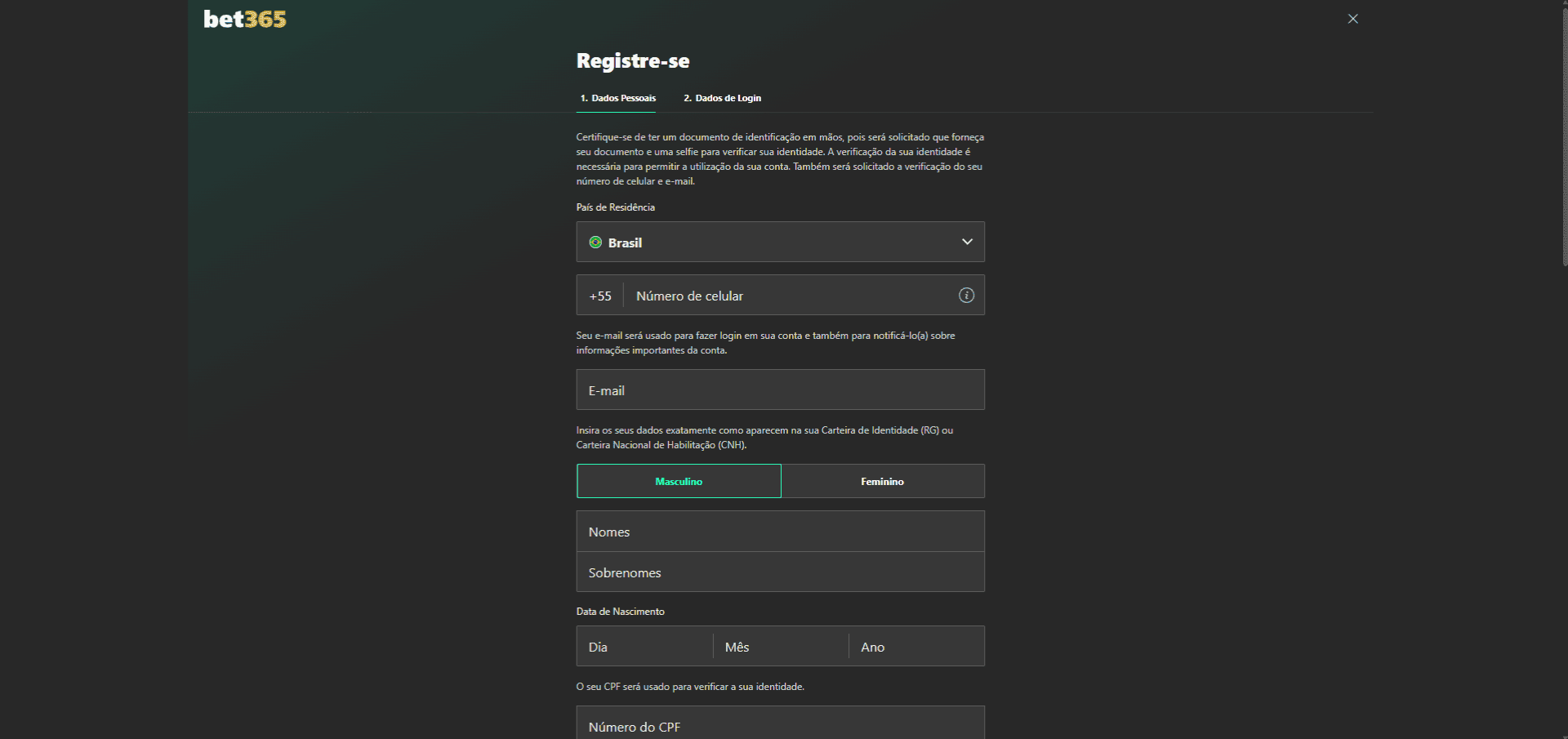This screenshot has width=1568, height=739.
Task: Click the Brasil country selection bar
Action: click(780, 242)
